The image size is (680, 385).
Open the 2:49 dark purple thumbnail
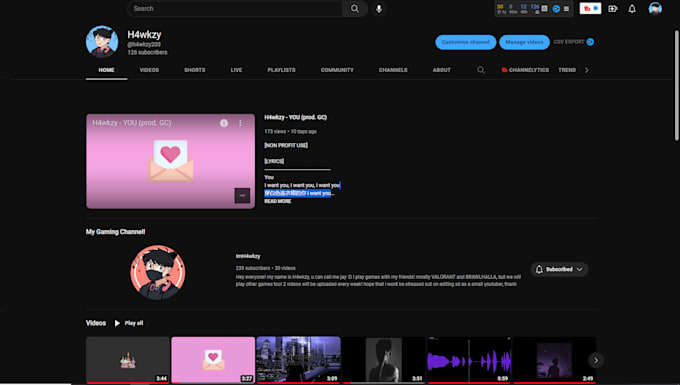click(554, 360)
